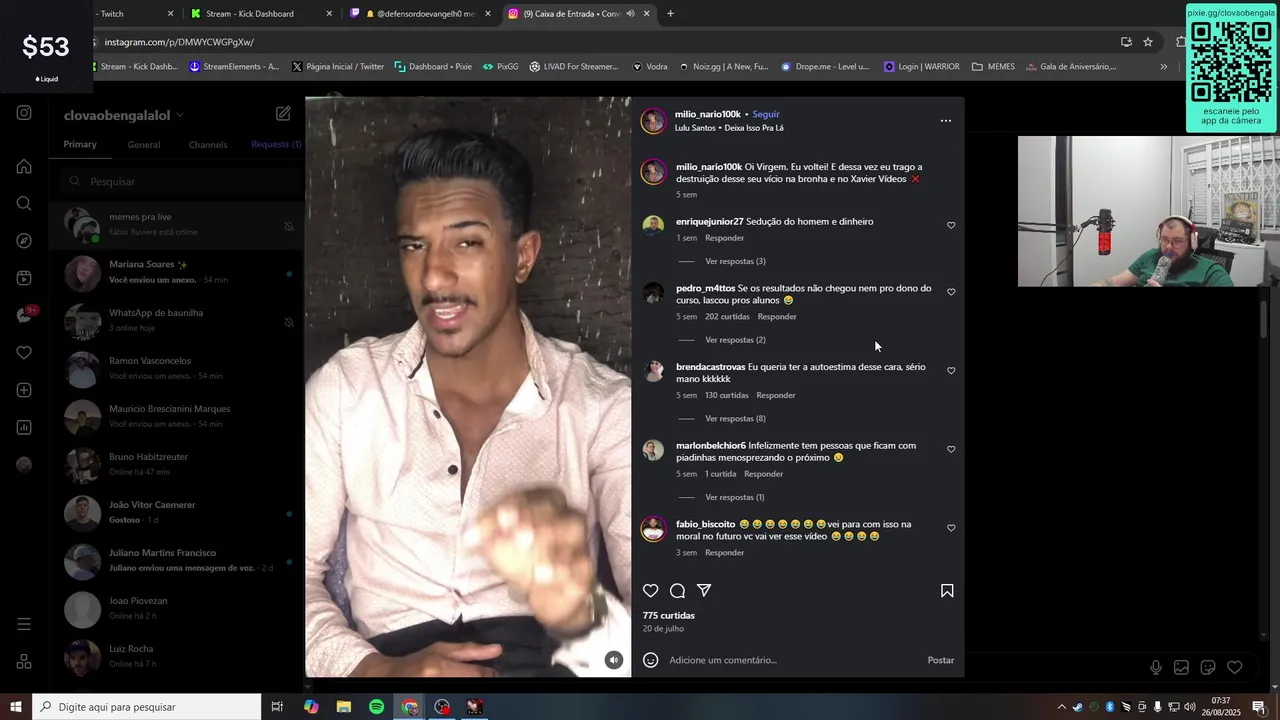The width and height of the screenshot is (1280, 720).
Task: Expand replies under pedro_m4ttos comment
Action: [735, 340]
